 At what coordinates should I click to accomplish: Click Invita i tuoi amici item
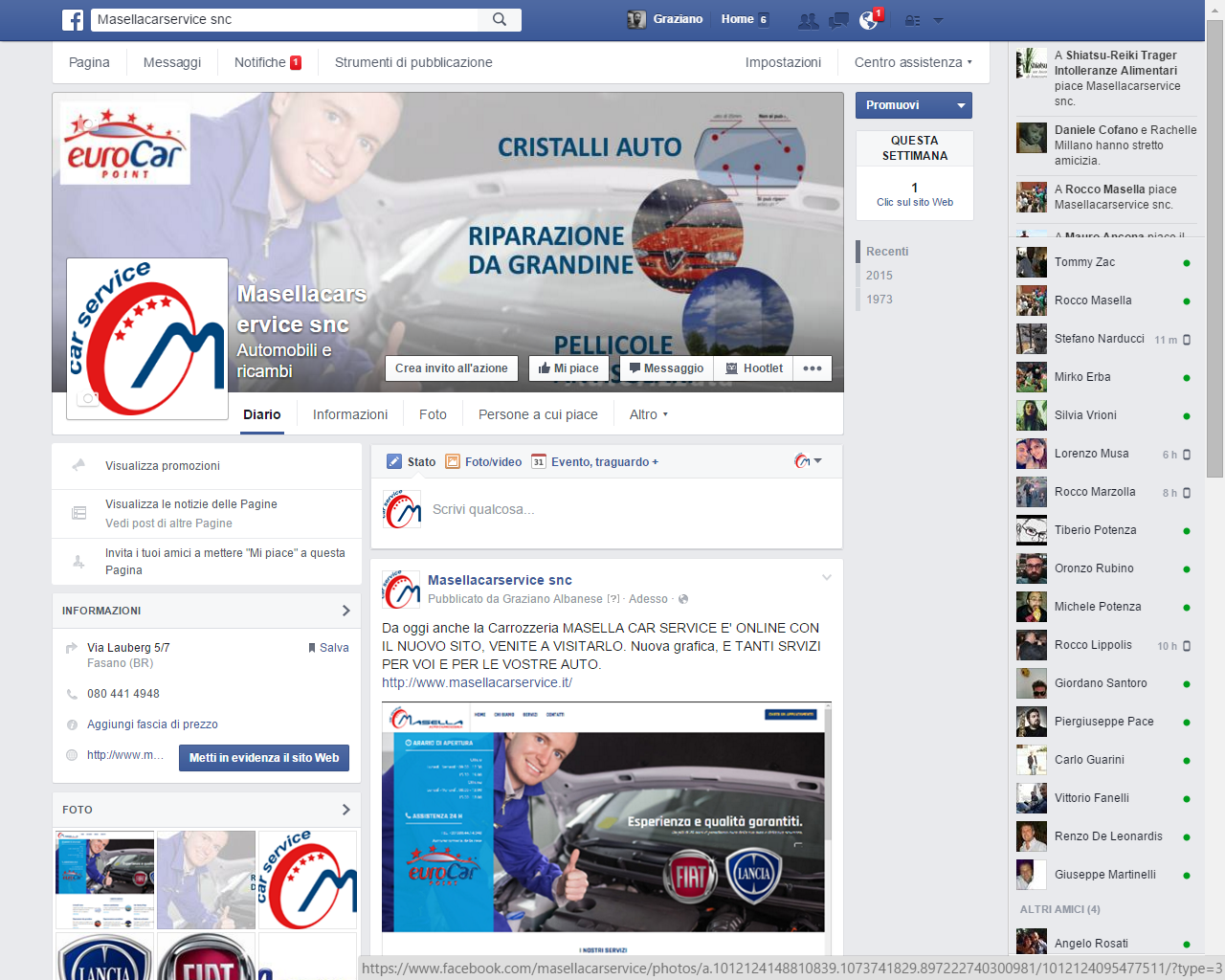(225, 561)
